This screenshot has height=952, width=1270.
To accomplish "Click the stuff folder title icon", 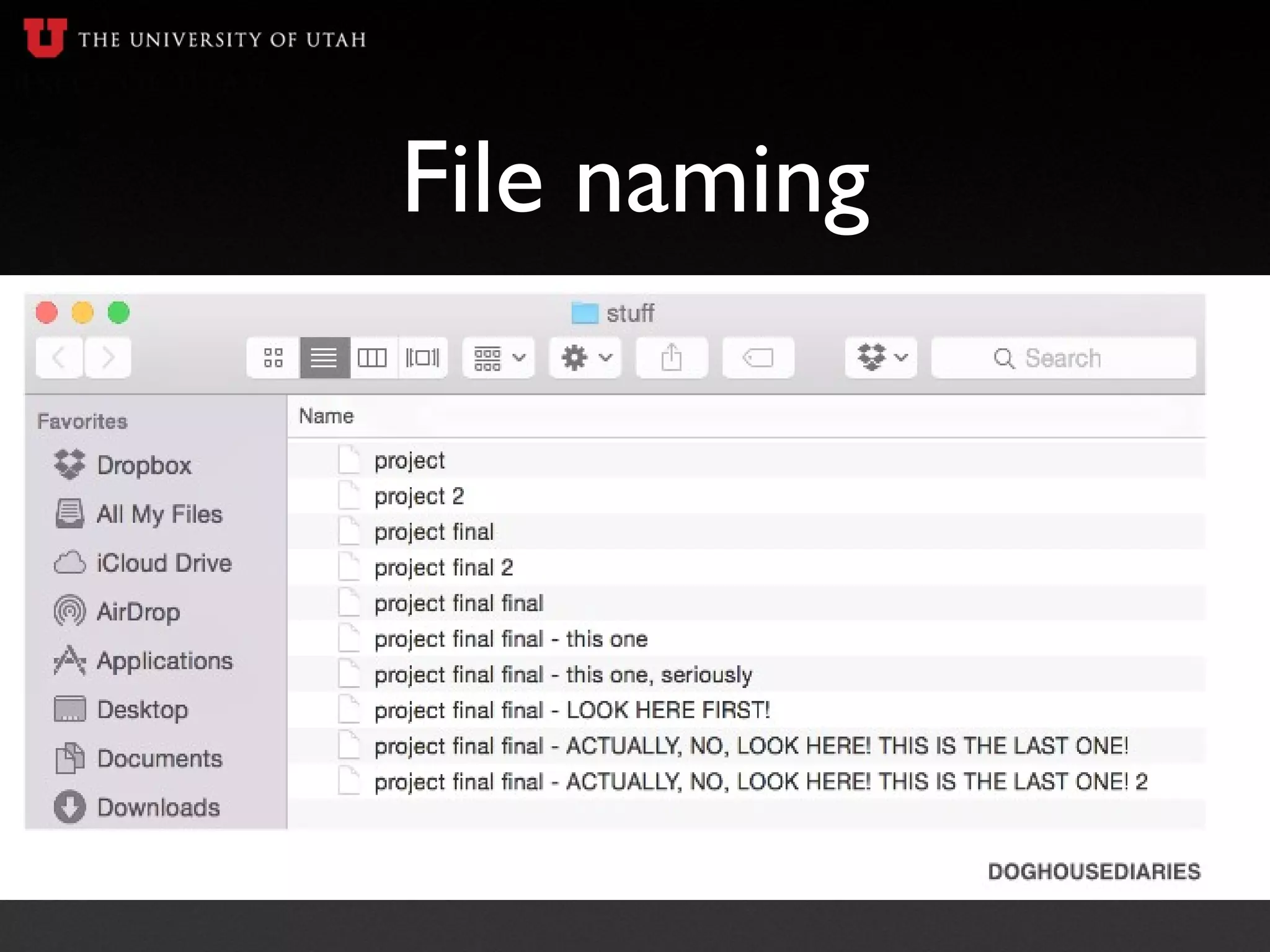I will (x=585, y=313).
